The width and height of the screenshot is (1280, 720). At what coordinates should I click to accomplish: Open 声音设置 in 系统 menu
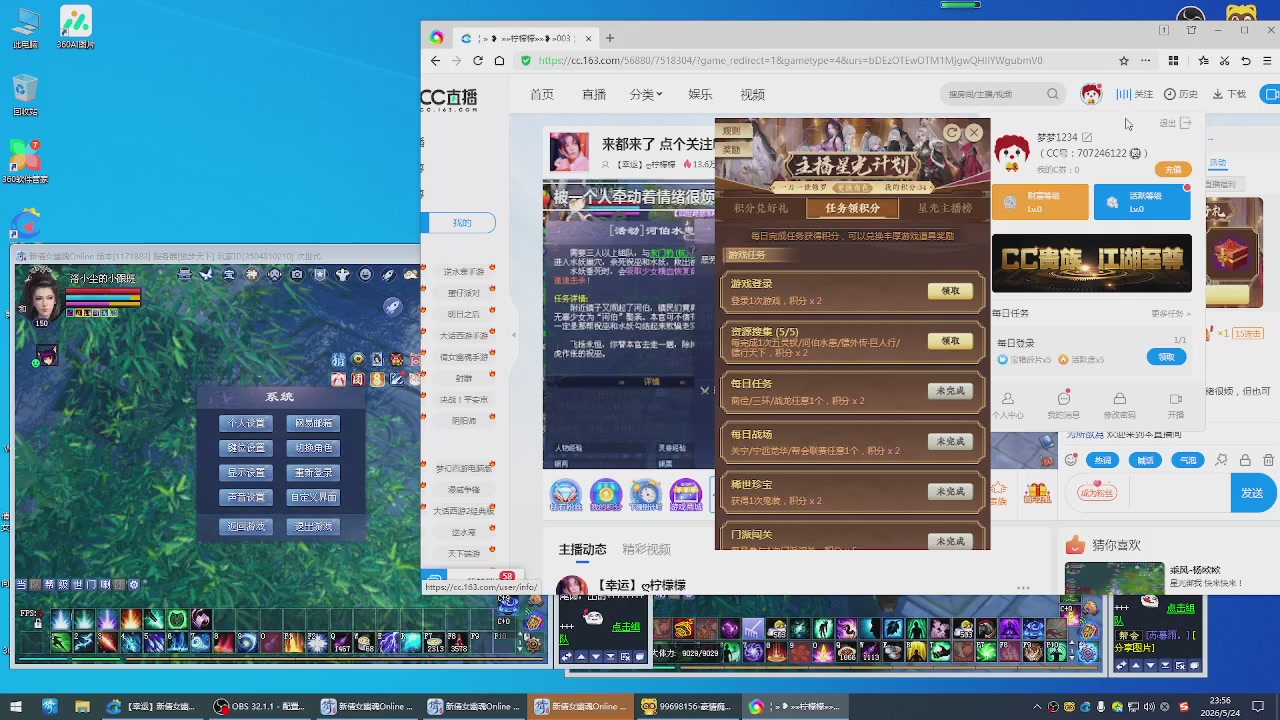(x=246, y=497)
